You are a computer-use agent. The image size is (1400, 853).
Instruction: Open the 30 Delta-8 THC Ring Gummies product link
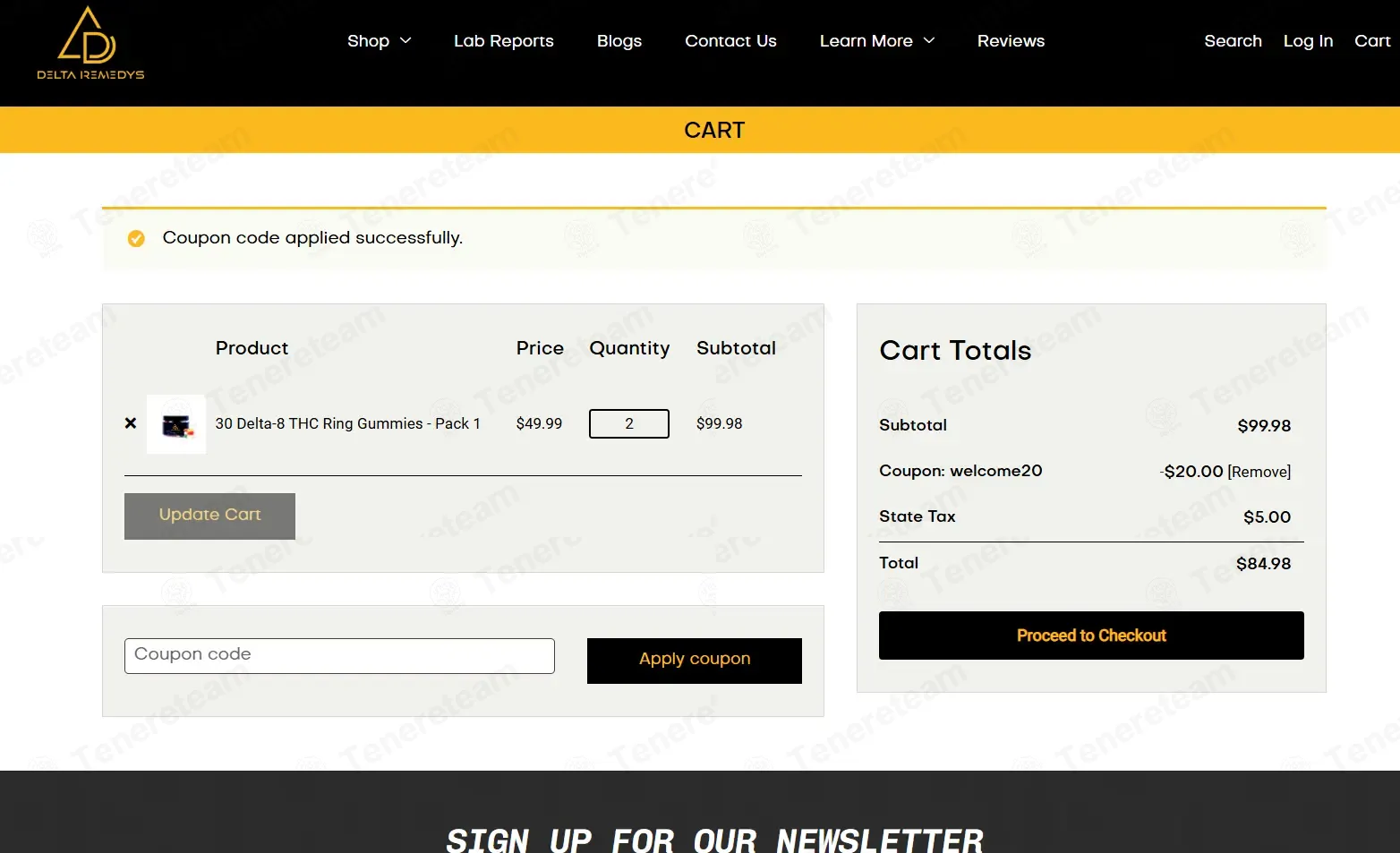point(347,423)
